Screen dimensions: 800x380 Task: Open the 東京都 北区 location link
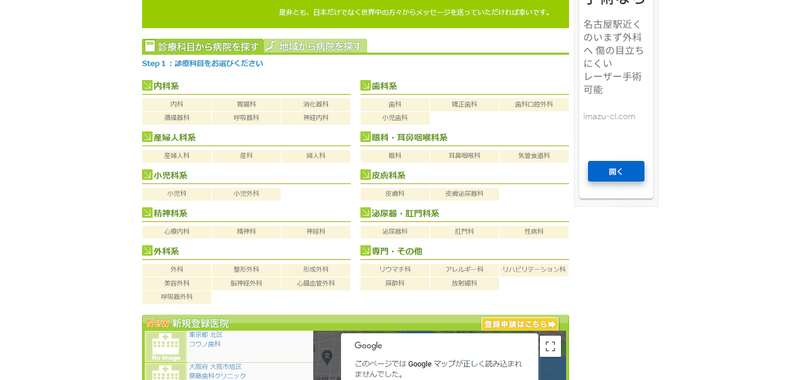coord(206,335)
